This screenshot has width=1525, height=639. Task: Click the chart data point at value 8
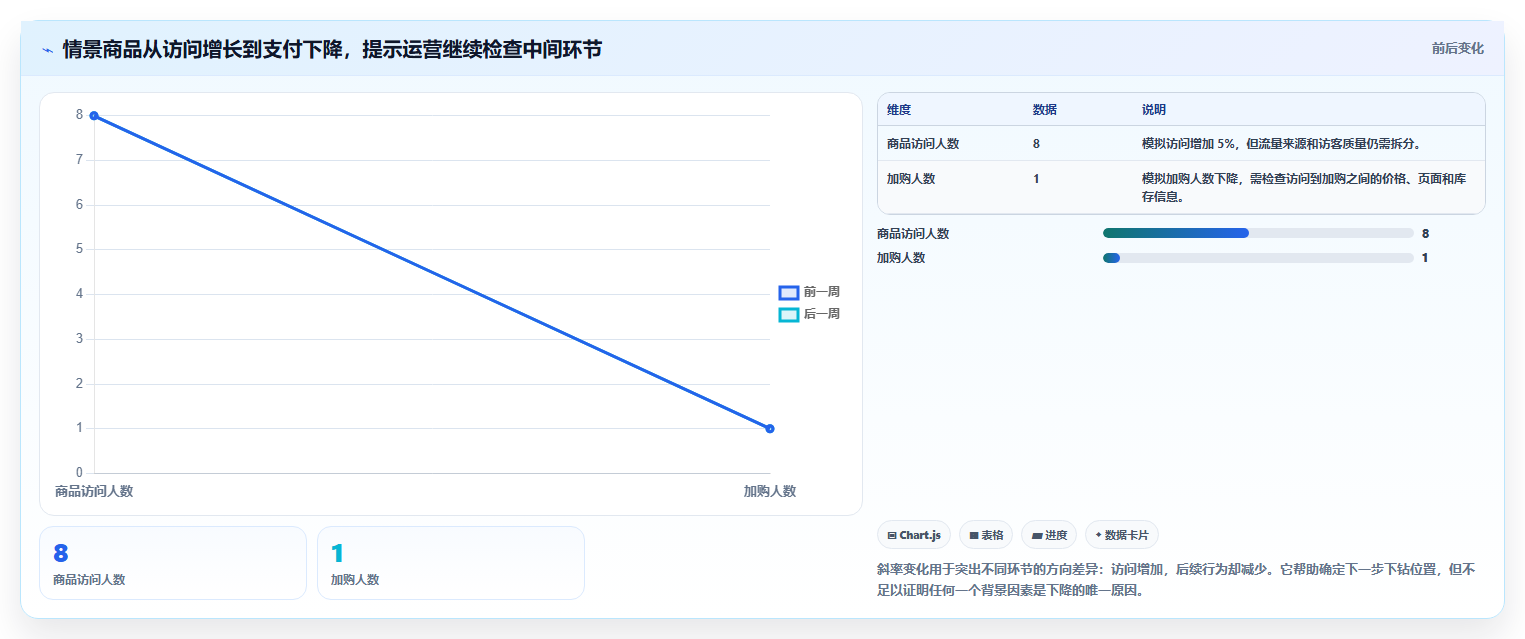[94, 115]
